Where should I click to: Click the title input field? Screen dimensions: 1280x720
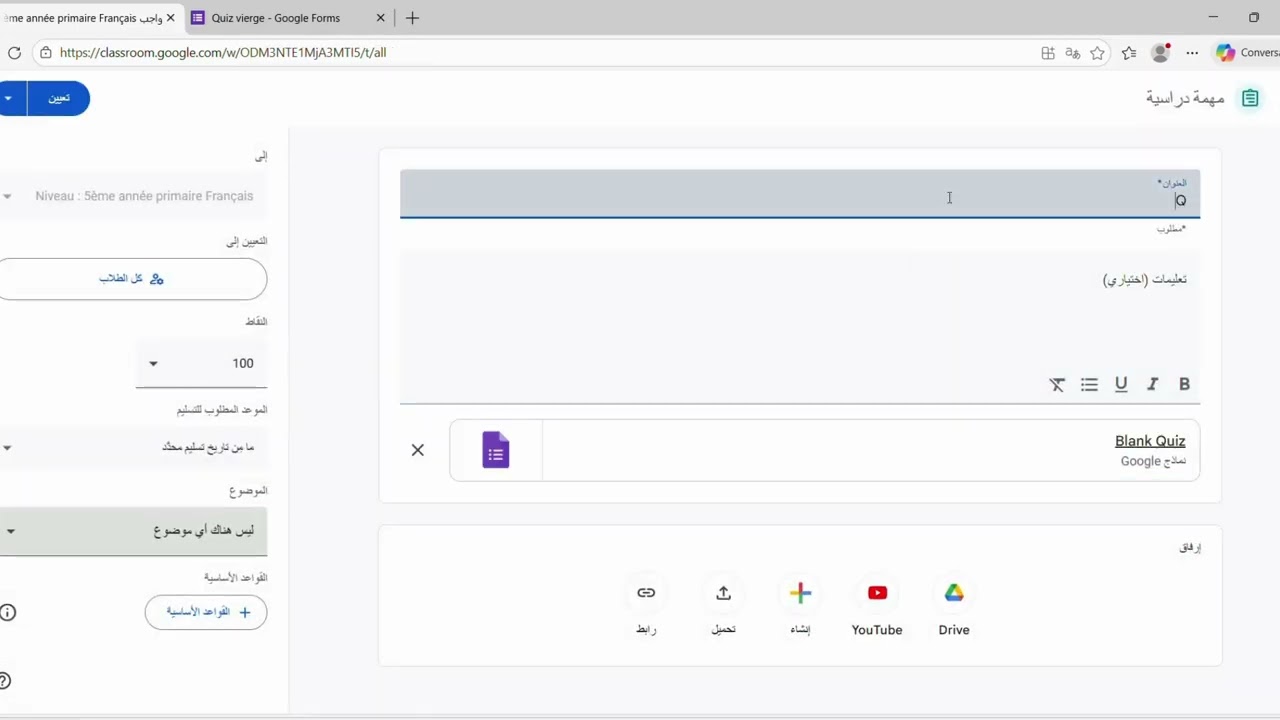[800, 194]
